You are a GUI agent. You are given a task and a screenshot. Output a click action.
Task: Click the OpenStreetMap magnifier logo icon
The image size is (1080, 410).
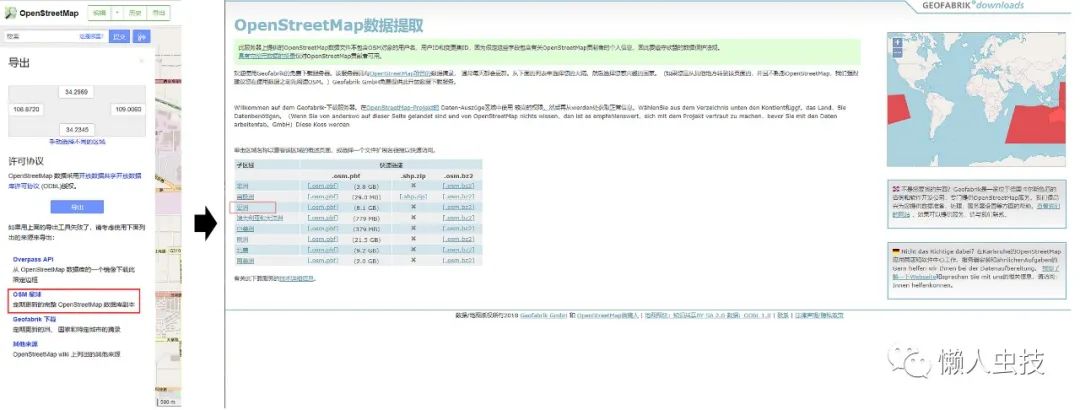(10, 13)
